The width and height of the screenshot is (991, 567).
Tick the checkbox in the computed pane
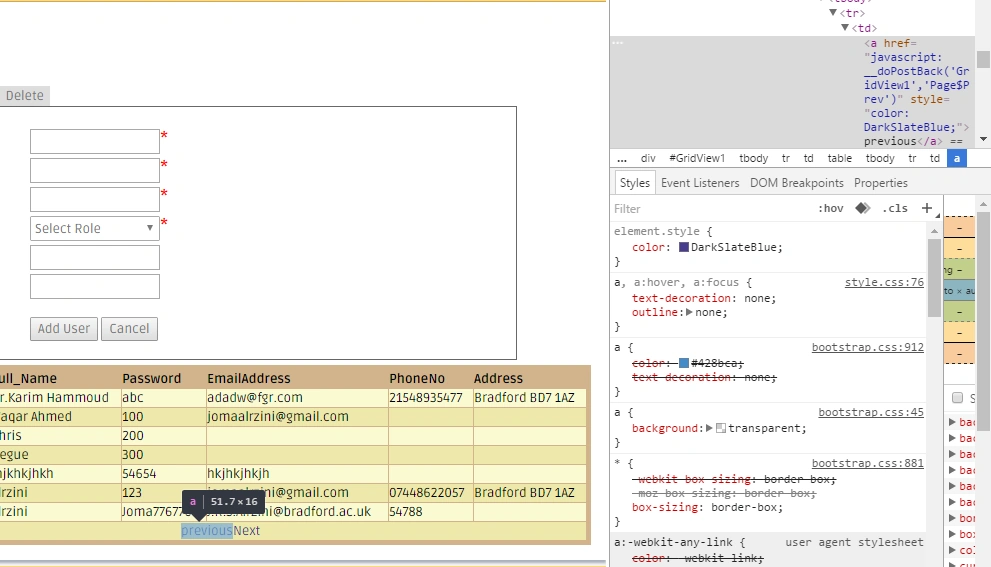[958, 398]
